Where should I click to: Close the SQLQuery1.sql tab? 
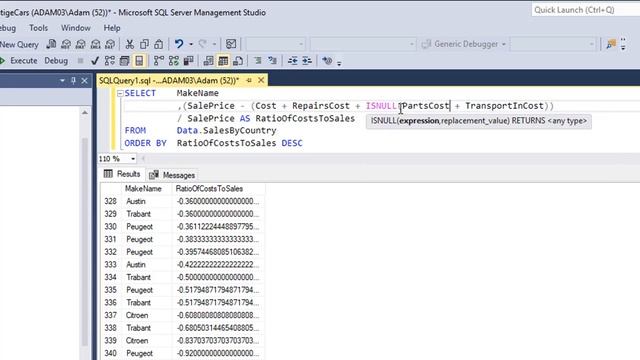261,80
